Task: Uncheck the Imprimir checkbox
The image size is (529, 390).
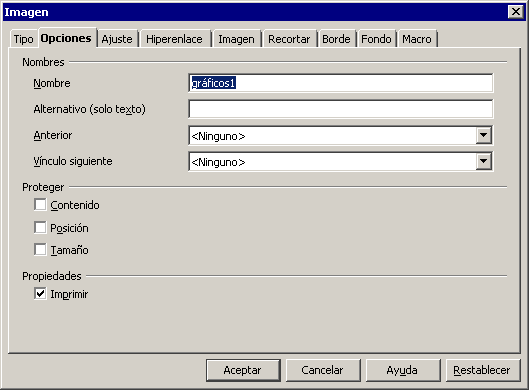Action: [x=40, y=294]
